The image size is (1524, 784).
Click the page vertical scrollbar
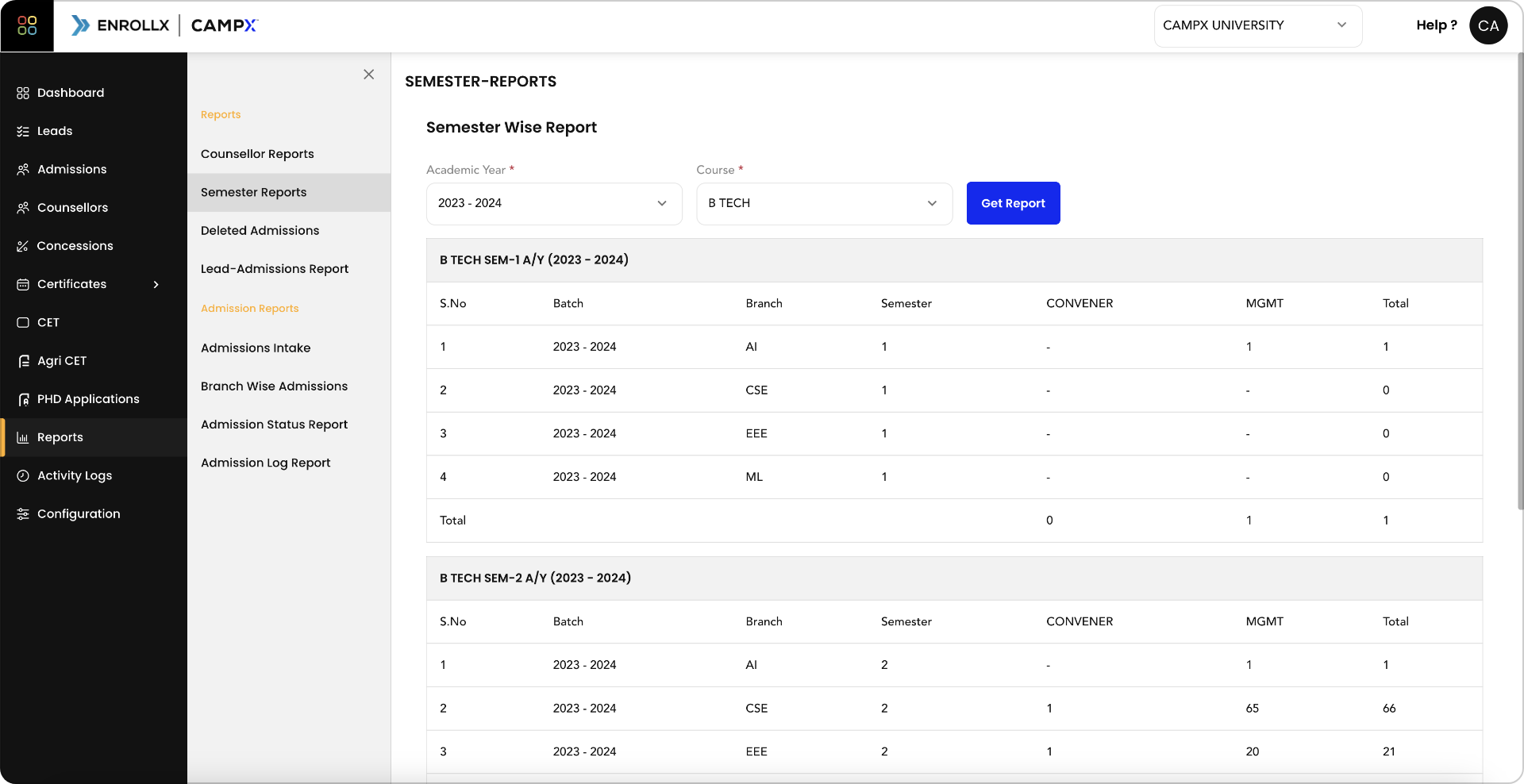pyautogui.click(x=1519, y=282)
